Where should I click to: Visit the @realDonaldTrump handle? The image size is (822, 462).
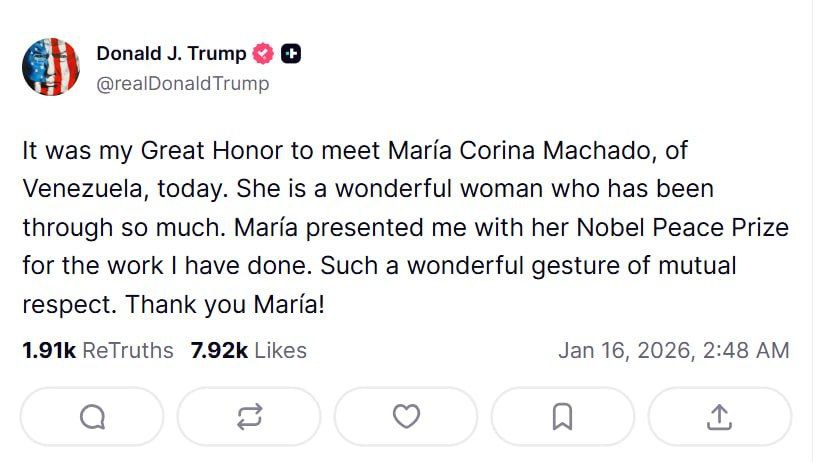pos(182,83)
